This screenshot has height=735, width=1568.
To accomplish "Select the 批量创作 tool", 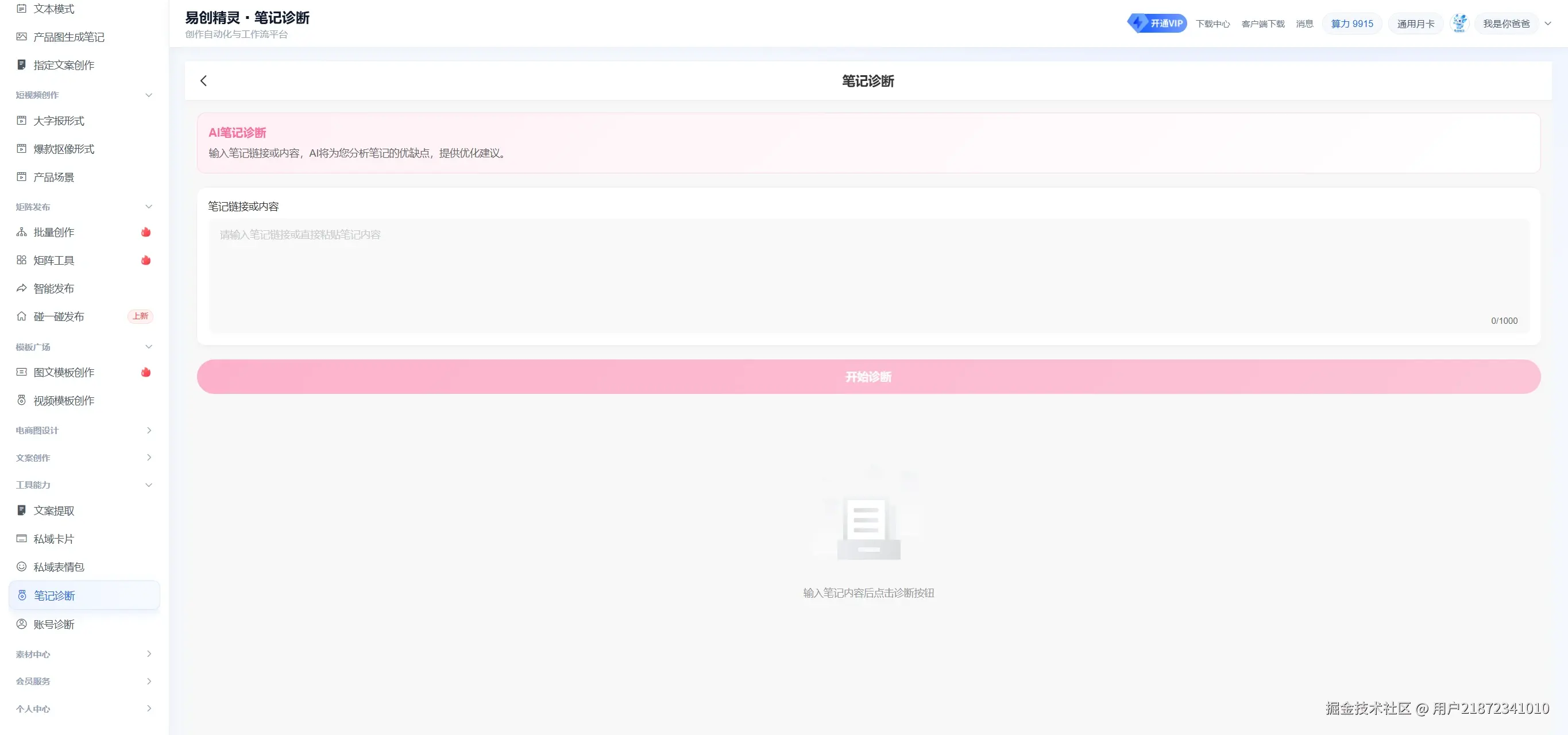I will (53, 232).
